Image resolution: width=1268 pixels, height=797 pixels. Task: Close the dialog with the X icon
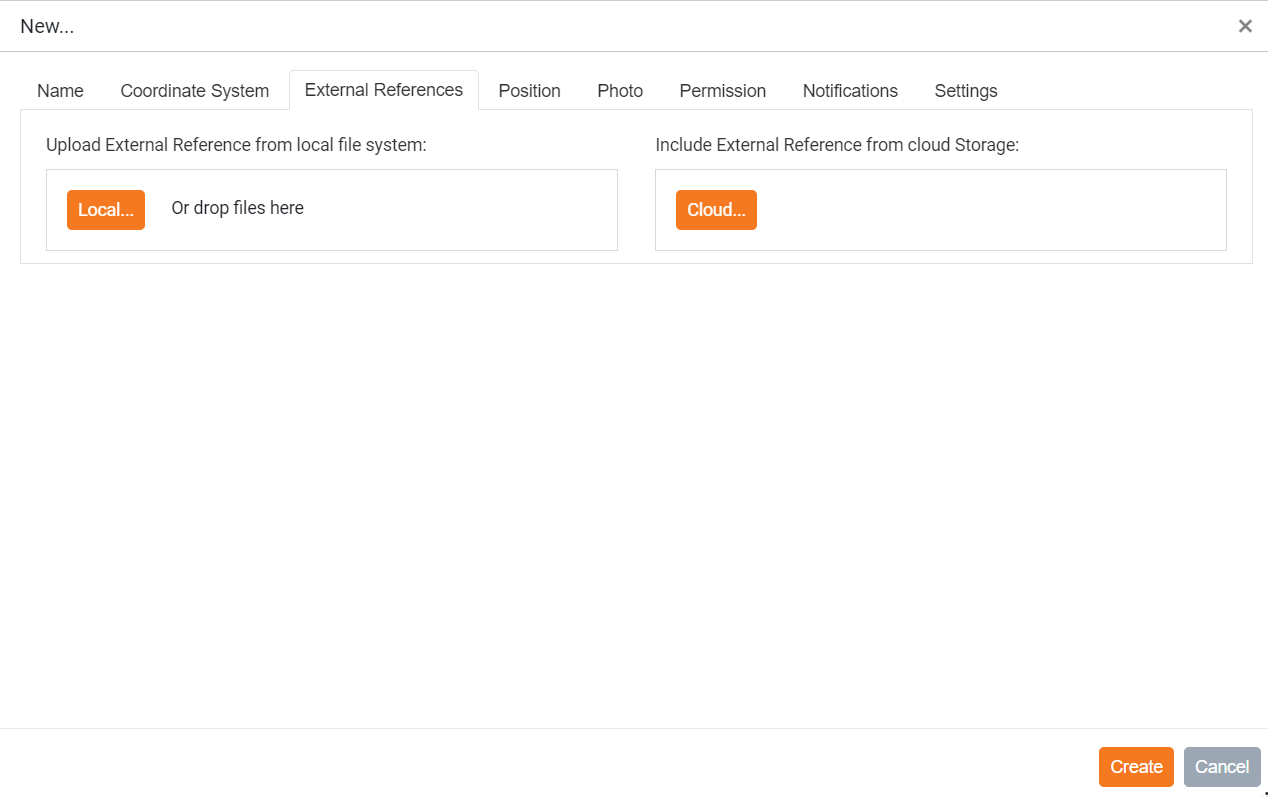[x=1245, y=26]
